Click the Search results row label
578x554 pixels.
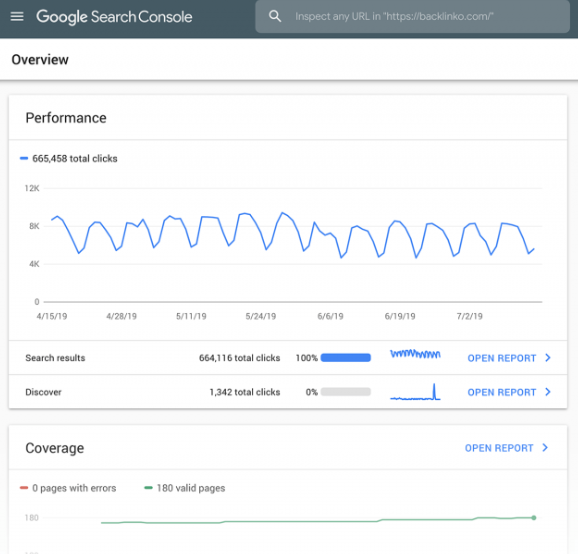click(x=55, y=358)
